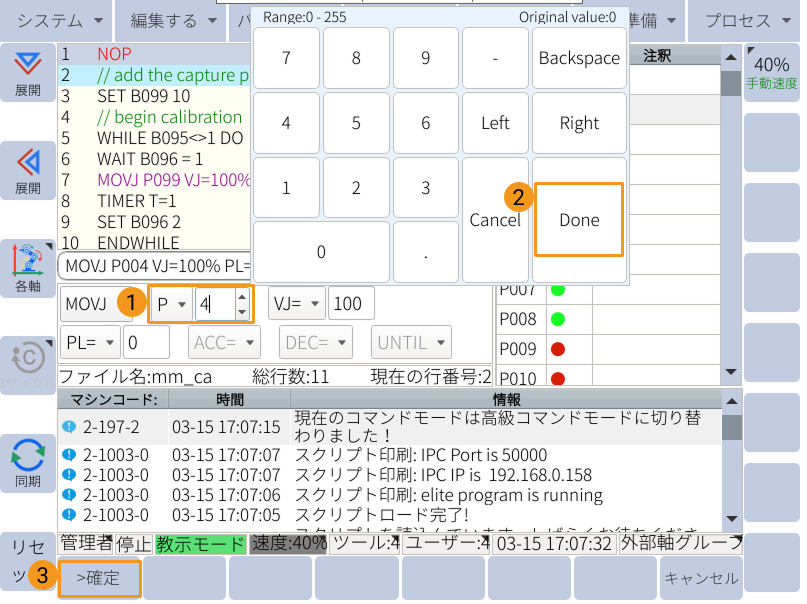
Task: Click the P008 green status indicator
Action: pos(557,320)
